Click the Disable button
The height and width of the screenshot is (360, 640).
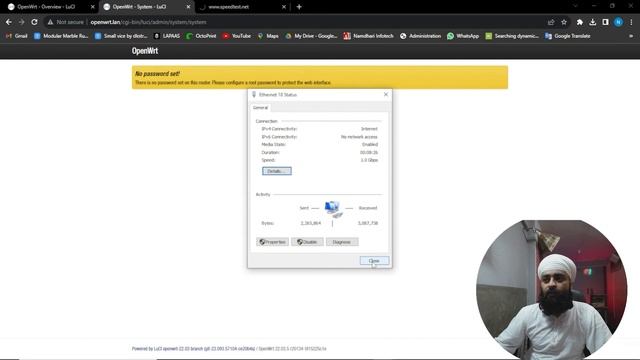307,242
